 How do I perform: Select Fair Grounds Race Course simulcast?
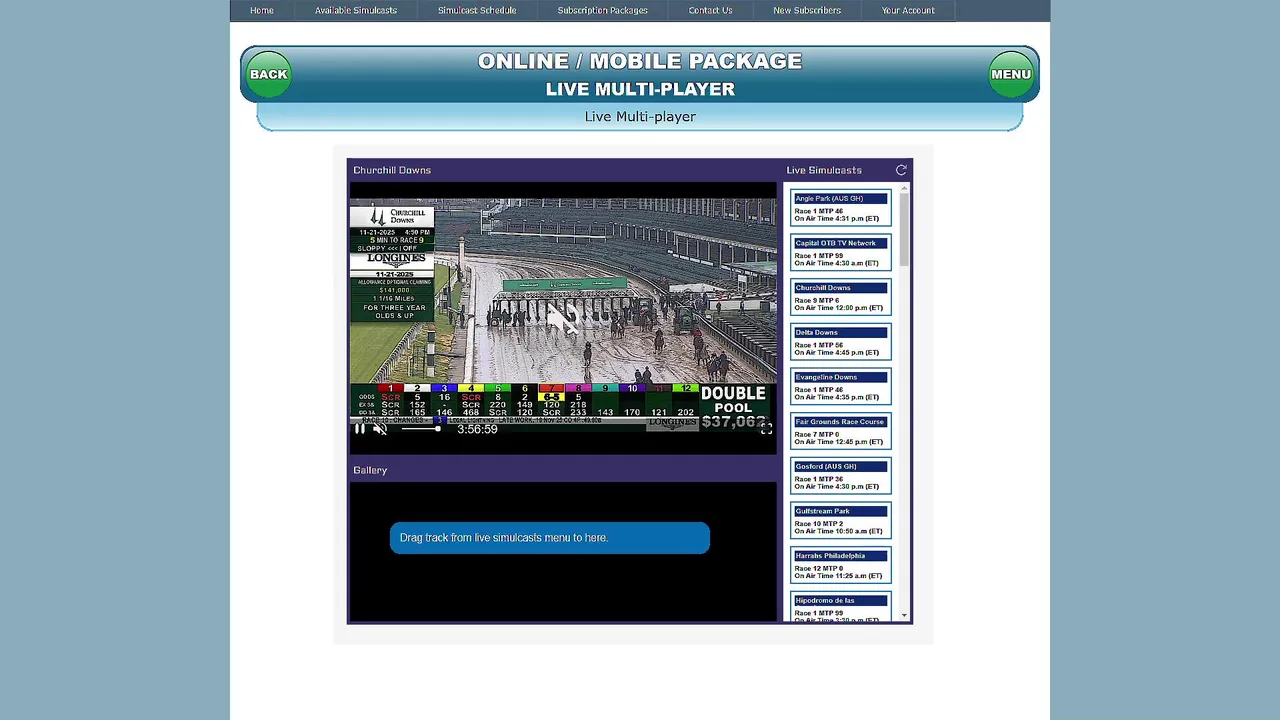tap(841, 431)
